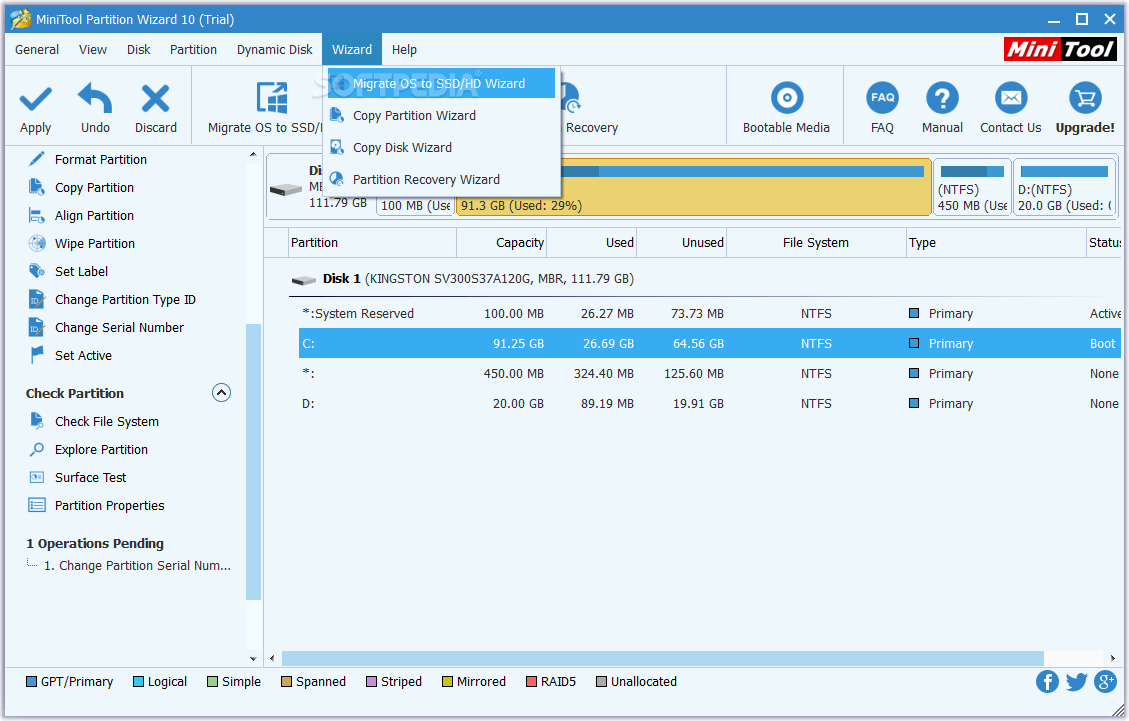Open the Disk menu
Viewport: 1129px width, 721px height.
(x=138, y=50)
